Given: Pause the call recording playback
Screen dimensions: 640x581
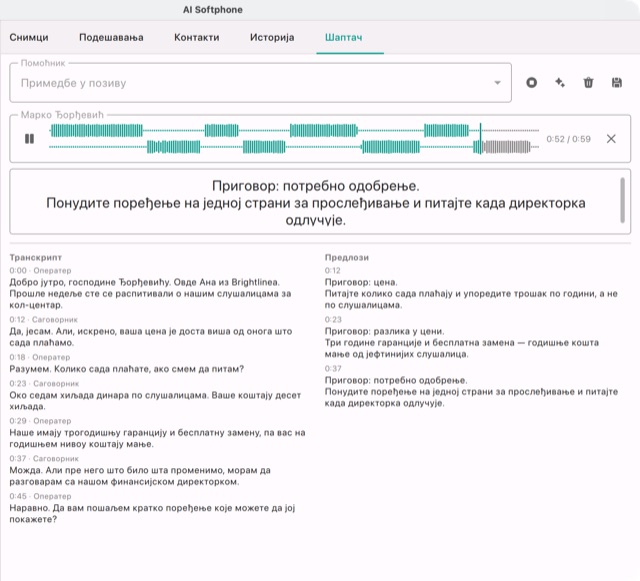Looking at the screenshot, I should (29, 139).
